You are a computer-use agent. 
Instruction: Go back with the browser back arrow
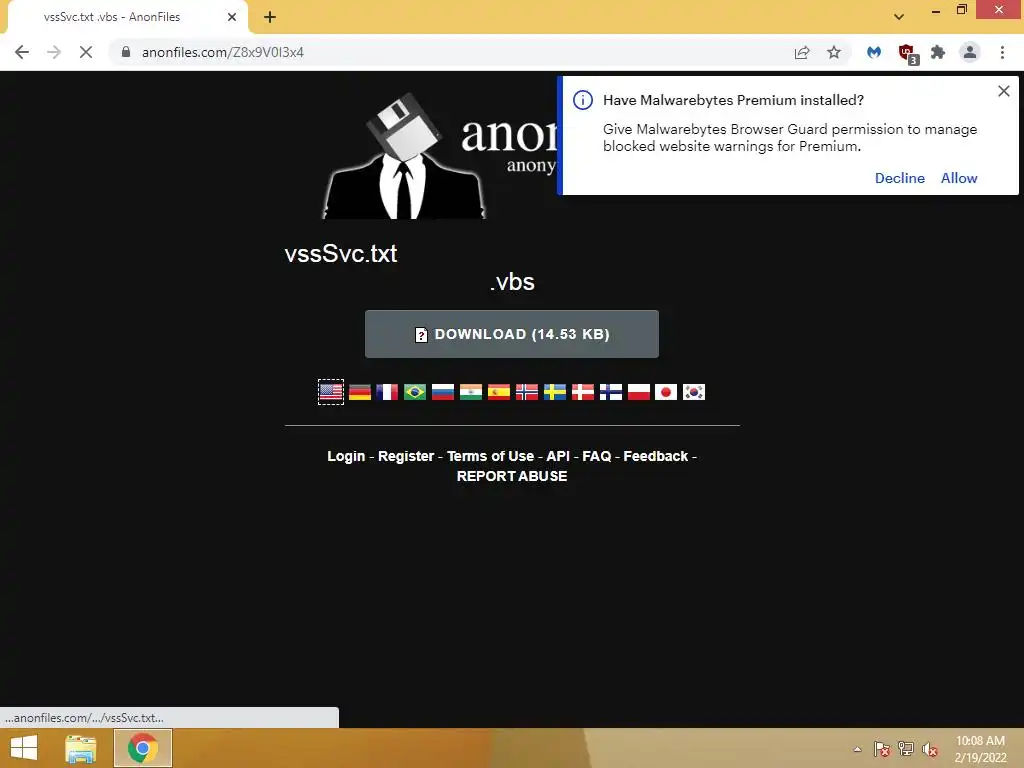[22, 52]
